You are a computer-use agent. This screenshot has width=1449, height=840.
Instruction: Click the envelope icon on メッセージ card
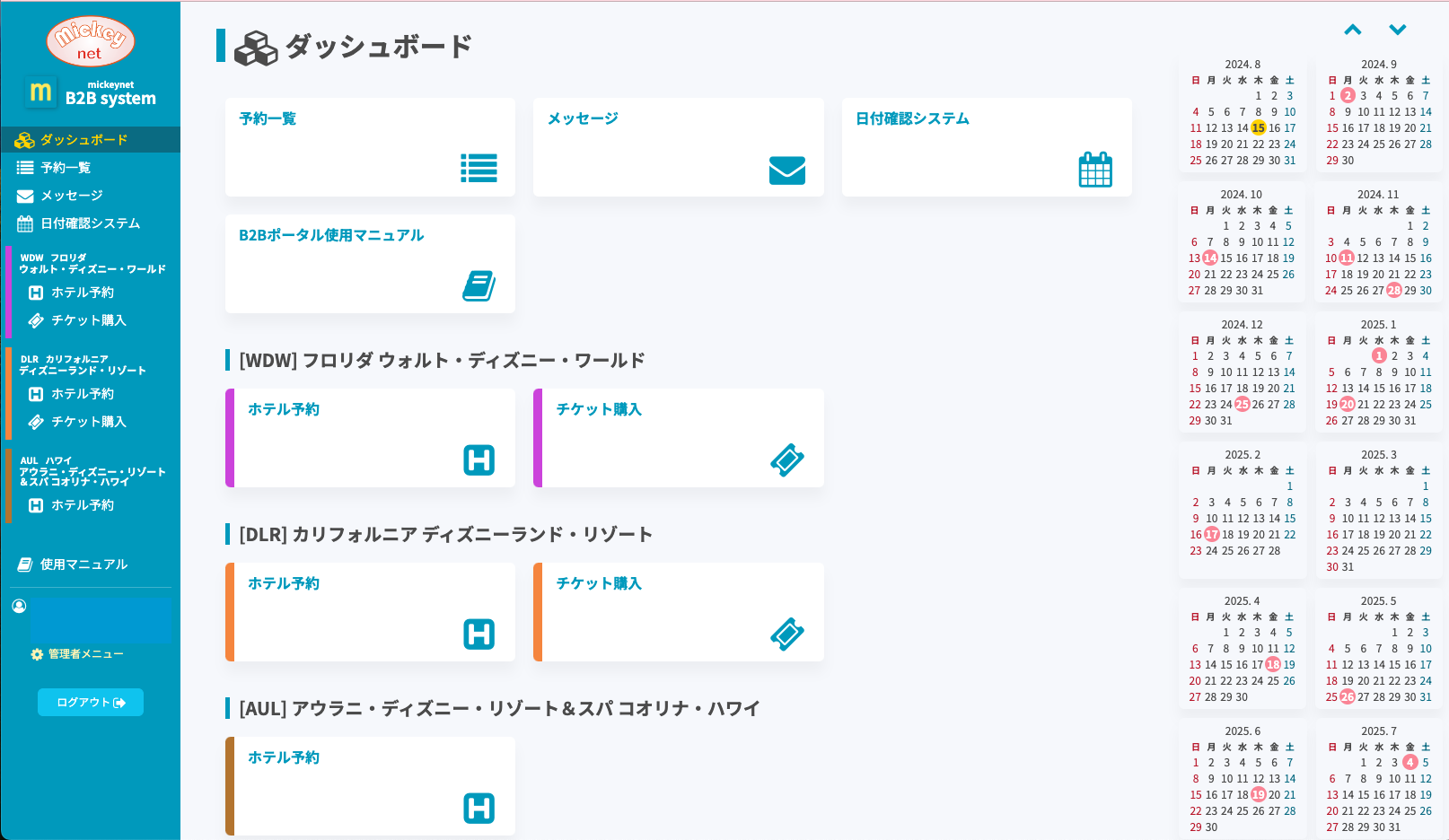(x=787, y=171)
